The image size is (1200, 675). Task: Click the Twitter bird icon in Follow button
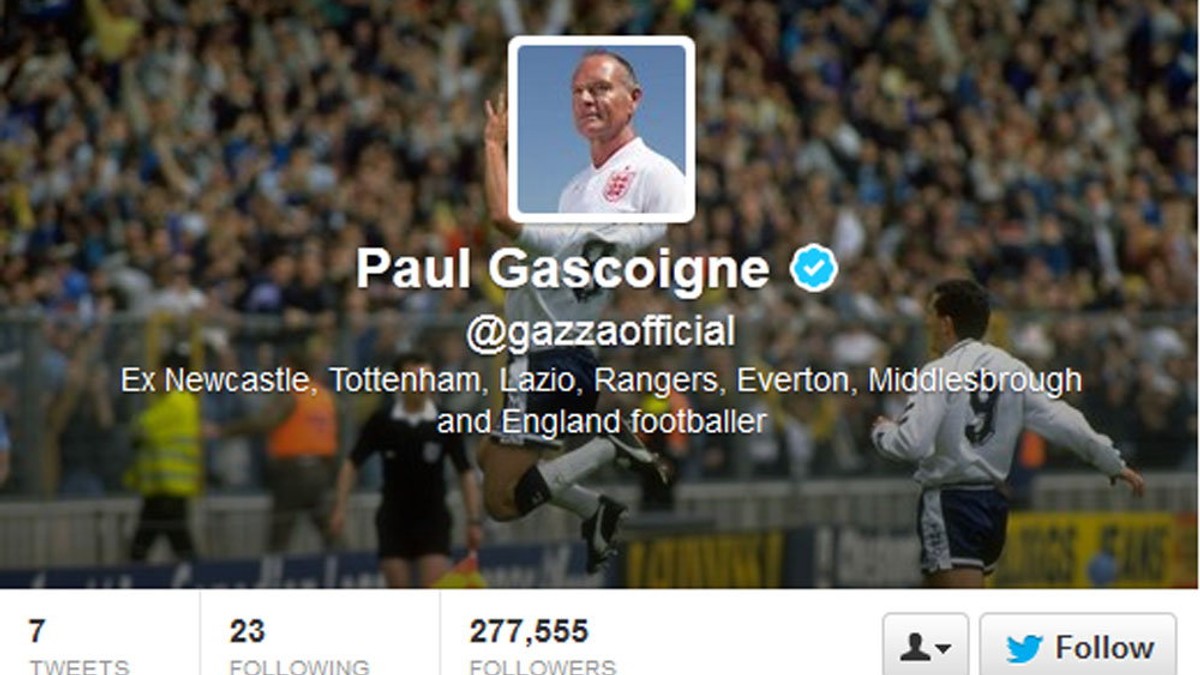tap(1025, 649)
